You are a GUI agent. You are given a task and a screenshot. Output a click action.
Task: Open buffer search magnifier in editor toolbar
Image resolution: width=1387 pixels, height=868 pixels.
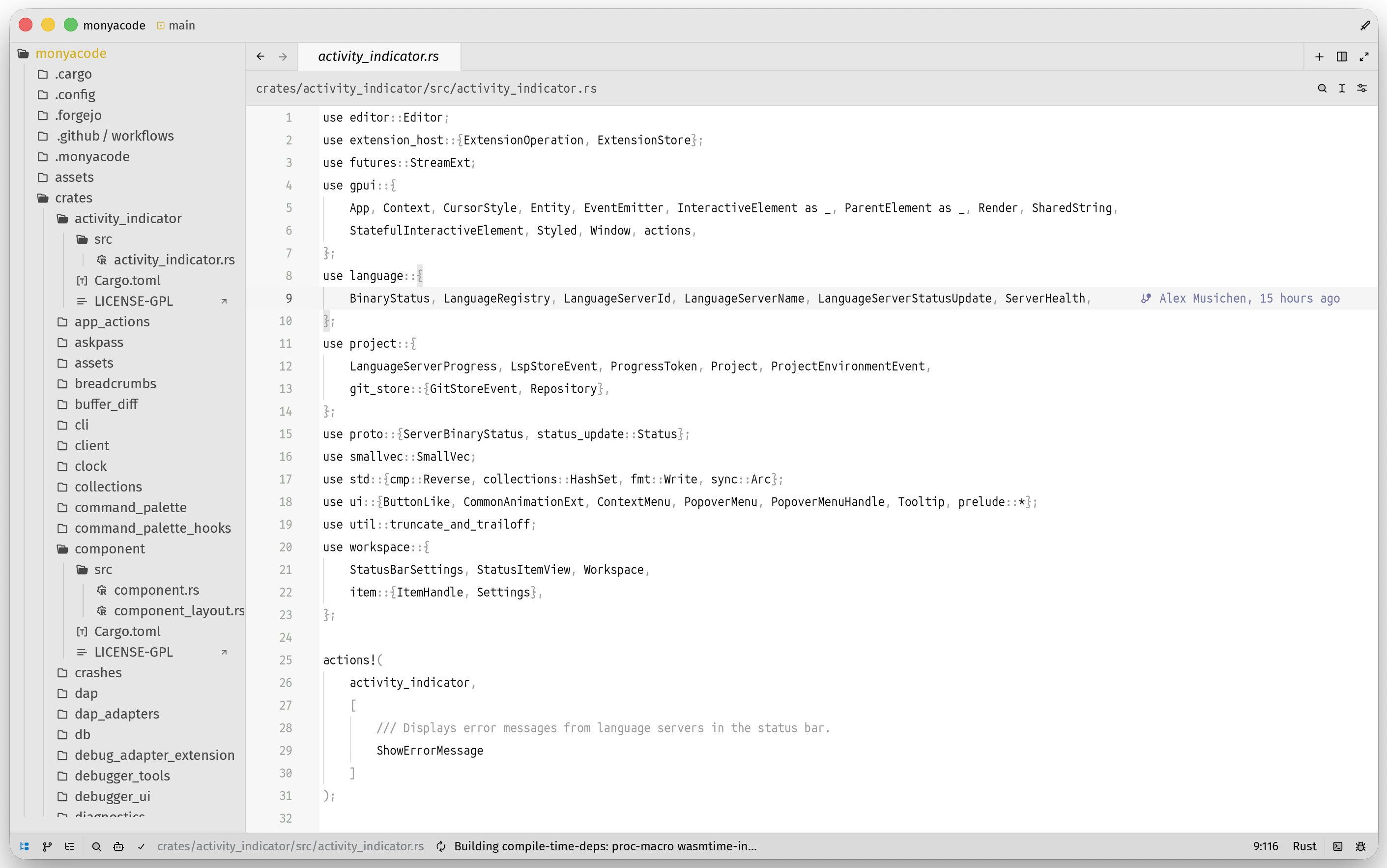coord(1322,88)
